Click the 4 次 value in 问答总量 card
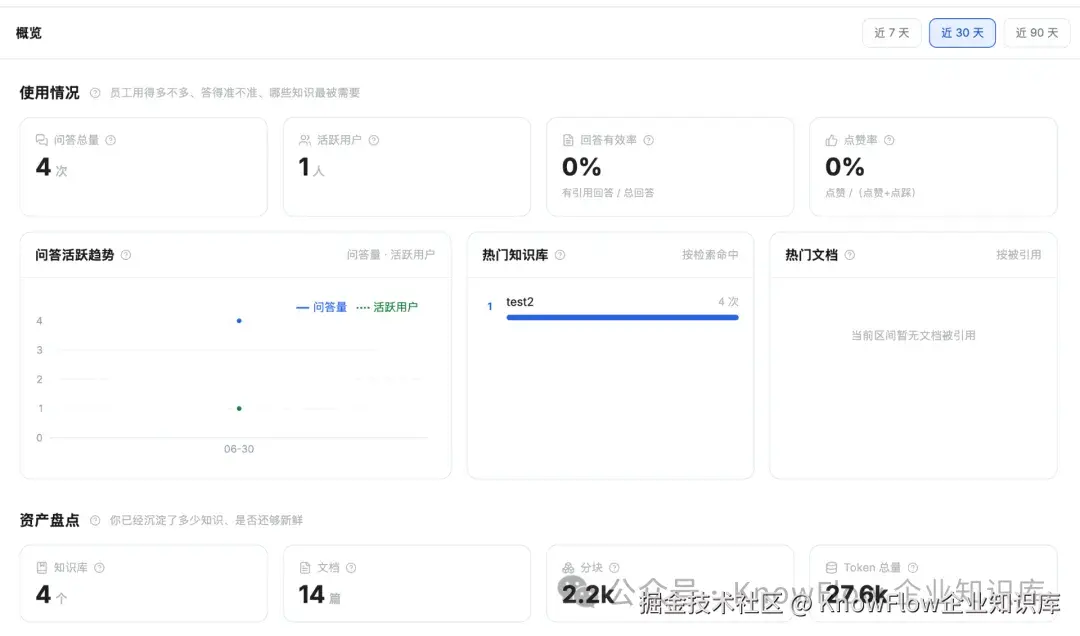Viewport: 1080px width, 636px height. [52, 167]
